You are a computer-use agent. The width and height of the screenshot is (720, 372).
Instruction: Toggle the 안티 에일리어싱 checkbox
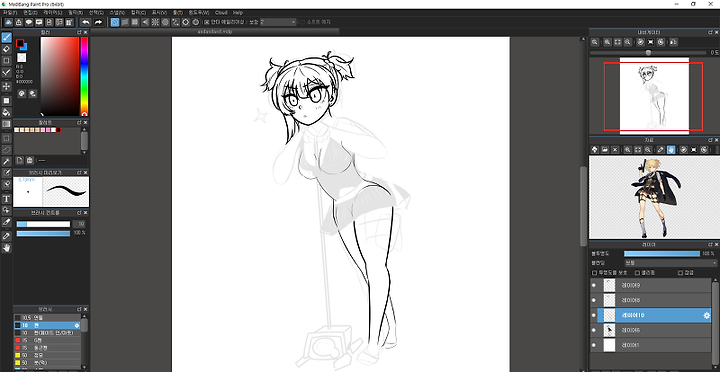pyautogui.click(x=207, y=22)
